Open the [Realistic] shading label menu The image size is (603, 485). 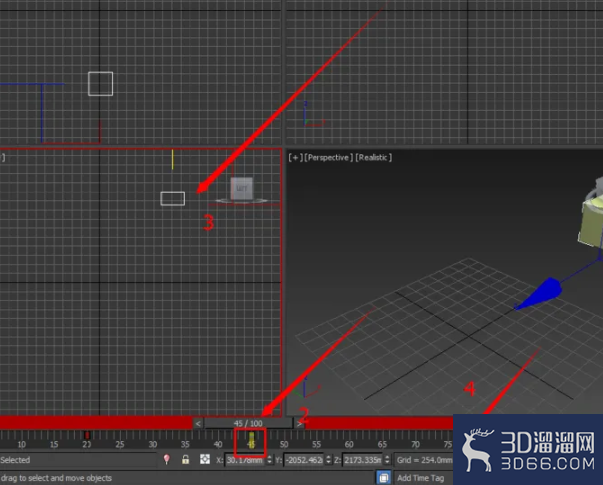click(373, 157)
